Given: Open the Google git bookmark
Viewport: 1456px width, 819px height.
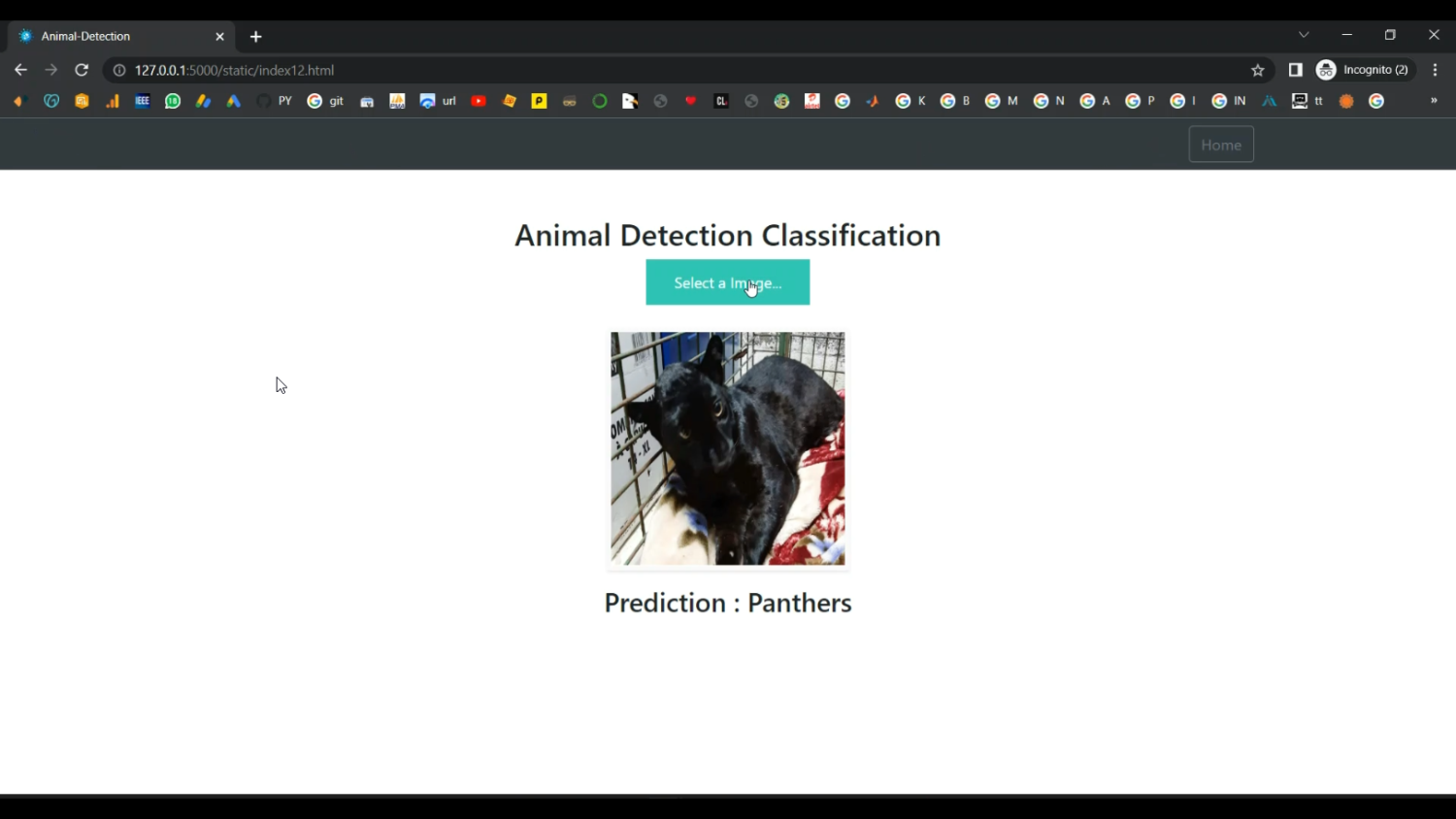Looking at the screenshot, I should click(325, 101).
